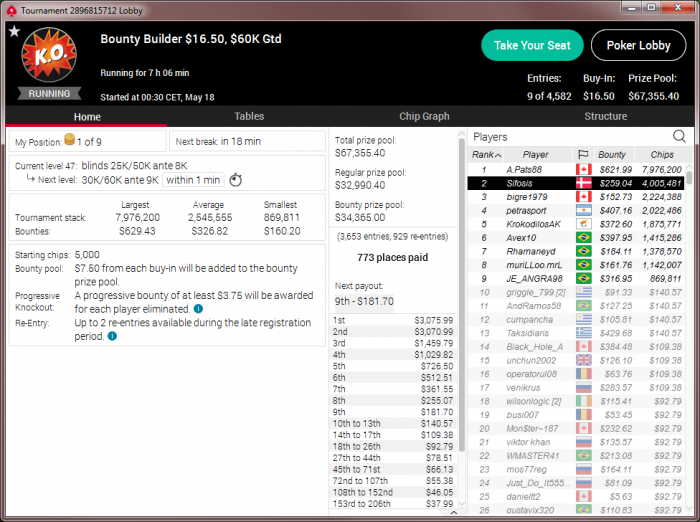Click Brazil flag for JE_ANGRA98

(x=583, y=278)
